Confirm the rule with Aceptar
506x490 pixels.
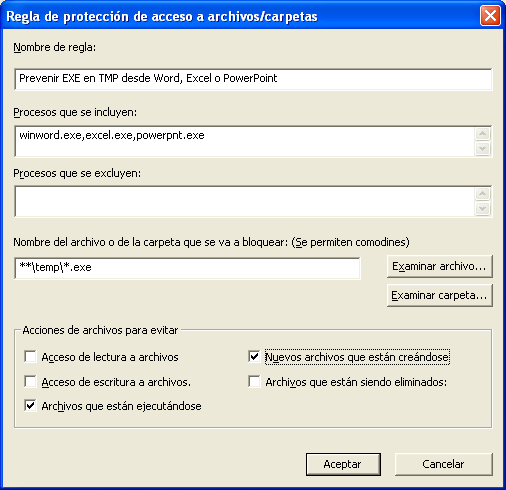(343, 464)
